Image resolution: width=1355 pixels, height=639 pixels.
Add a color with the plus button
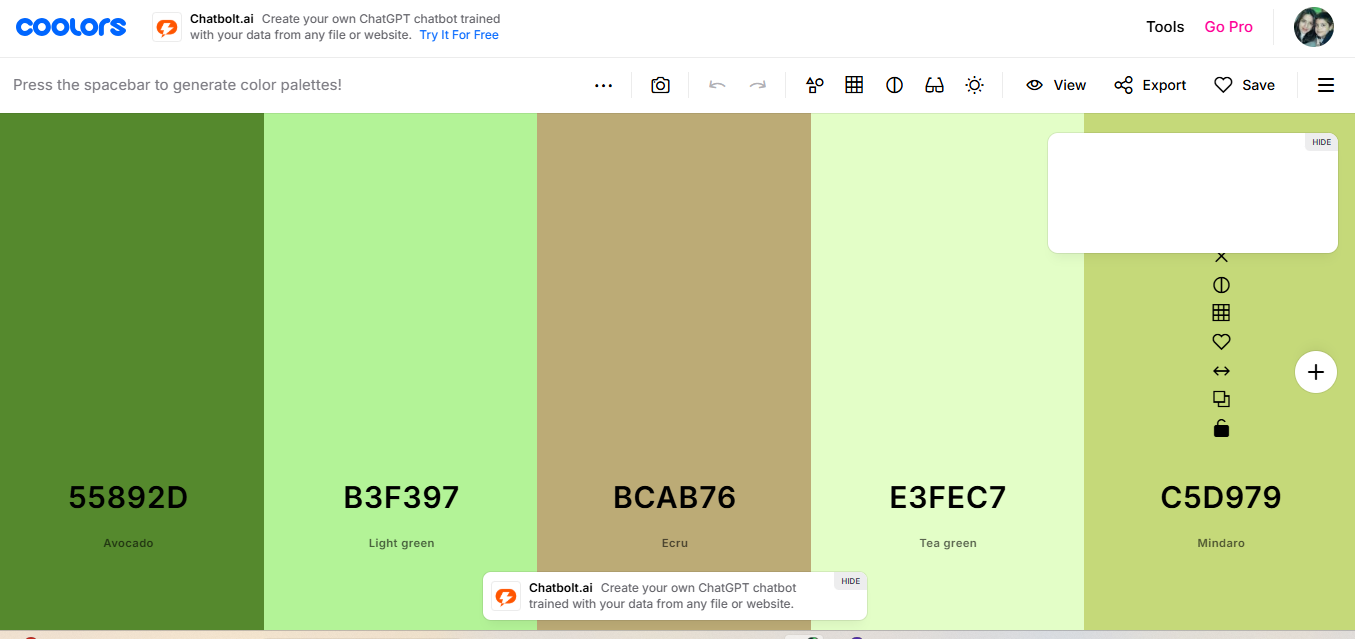(1316, 372)
